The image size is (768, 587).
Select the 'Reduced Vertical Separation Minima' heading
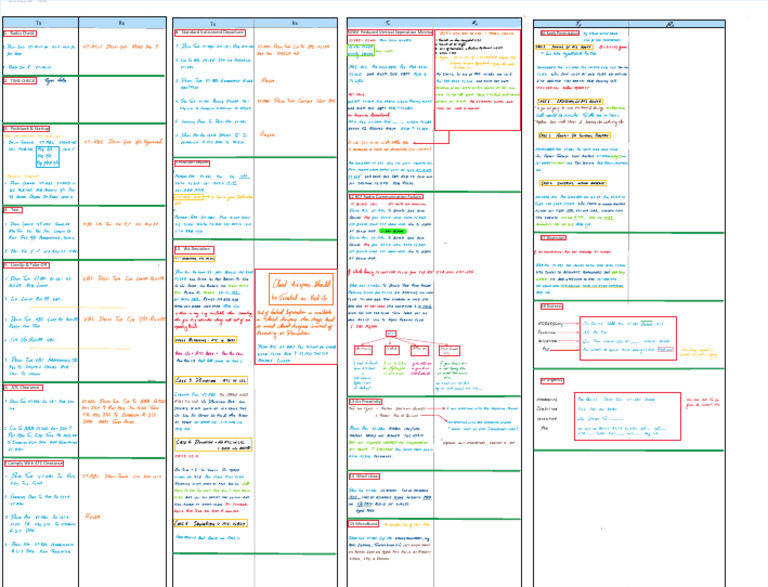(390, 32)
